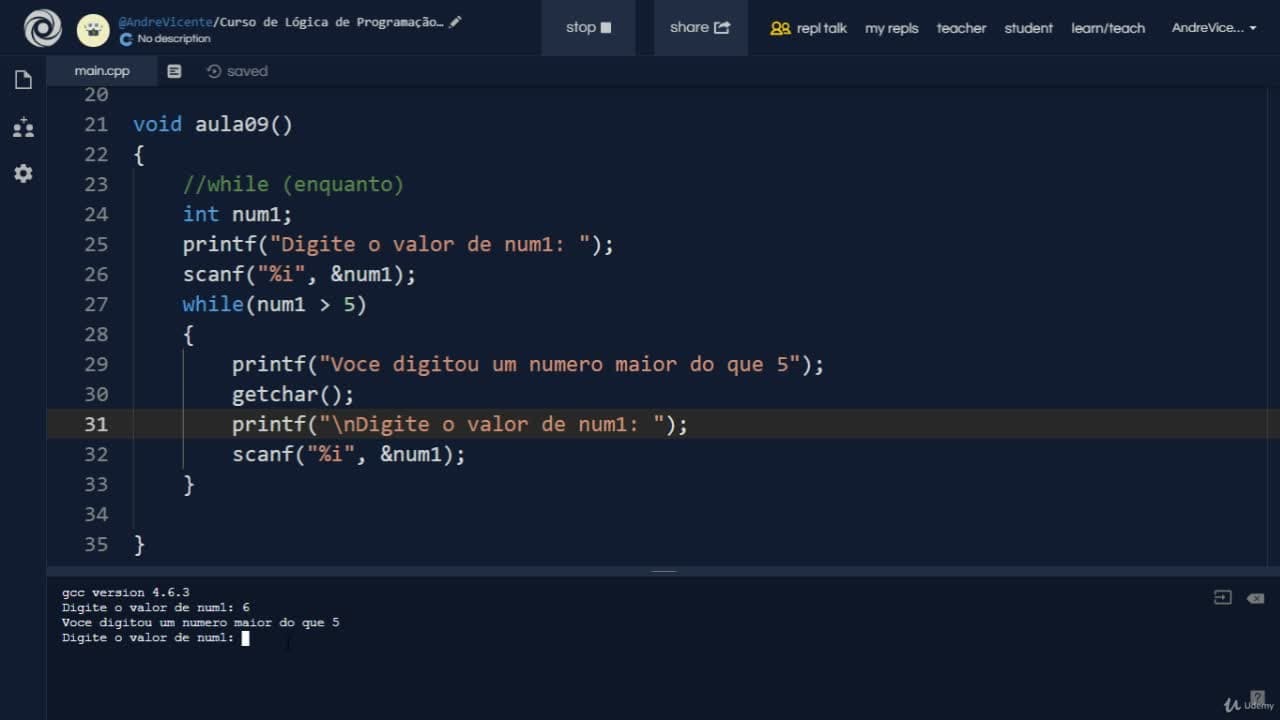Click the line 31 printf "\nDigite o valor de num1: " statement
This screenshot has height=720, width=1280.
click(460, 424)
